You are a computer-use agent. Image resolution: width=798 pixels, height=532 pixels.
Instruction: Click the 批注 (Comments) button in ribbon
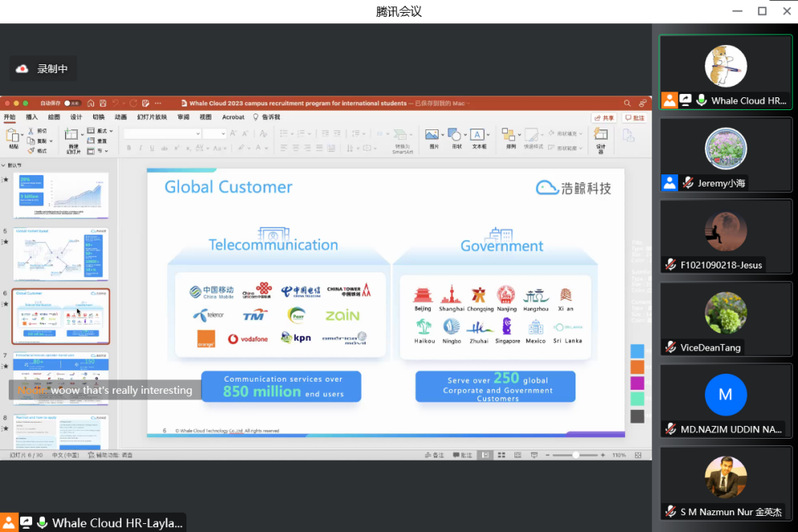click(635, 118)
